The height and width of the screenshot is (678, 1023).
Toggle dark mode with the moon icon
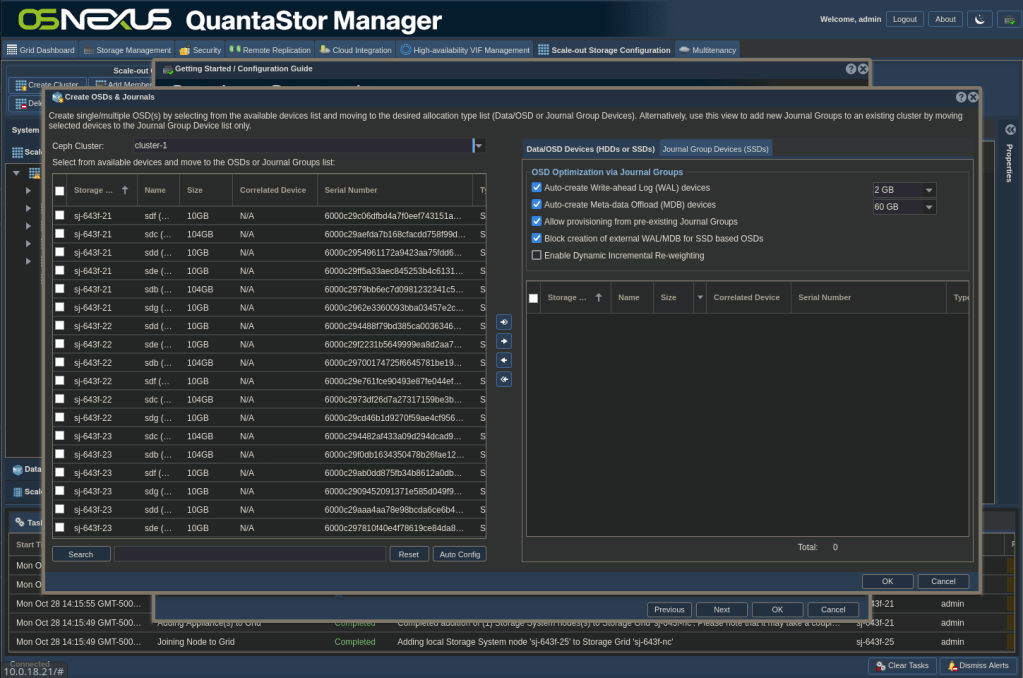[x=980, y=19]
